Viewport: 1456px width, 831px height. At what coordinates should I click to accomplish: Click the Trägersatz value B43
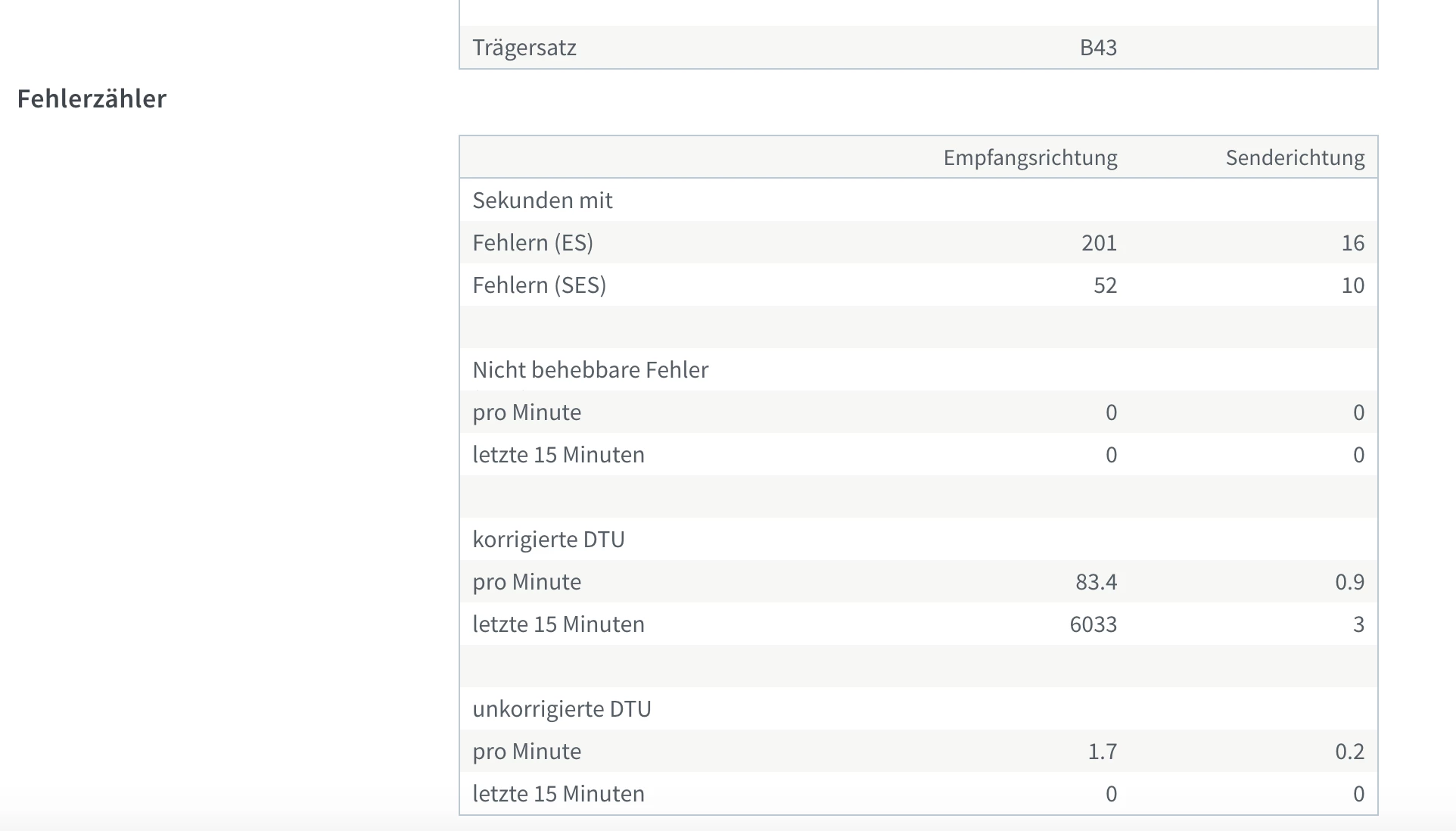tap(1098, 48)
